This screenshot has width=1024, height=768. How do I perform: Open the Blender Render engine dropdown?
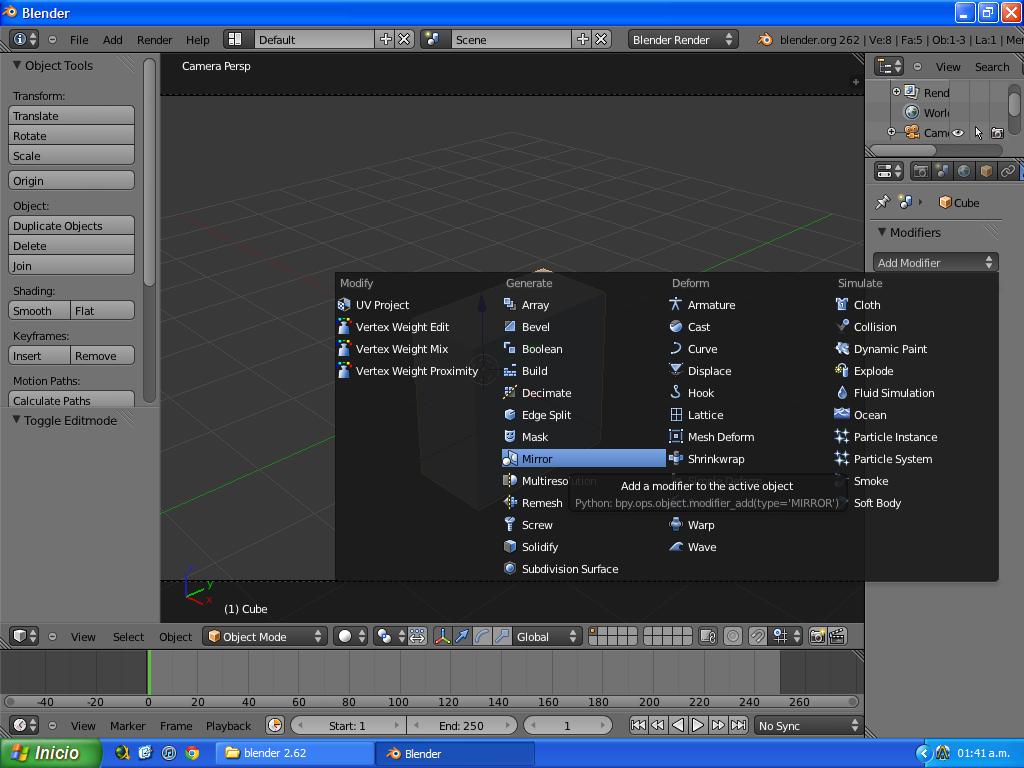[683, 40]
